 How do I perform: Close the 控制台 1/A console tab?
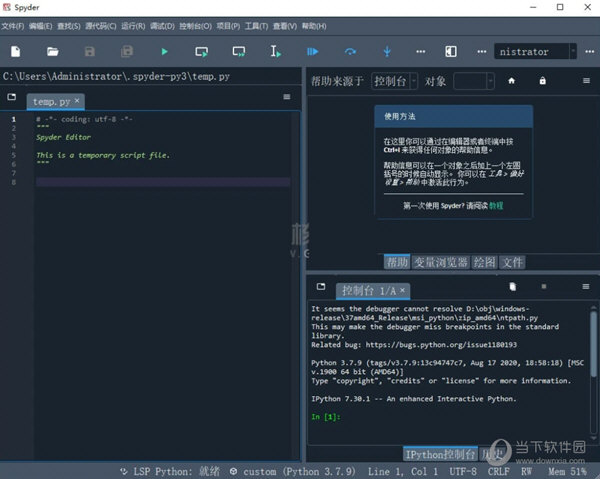[x=402, y=290]
